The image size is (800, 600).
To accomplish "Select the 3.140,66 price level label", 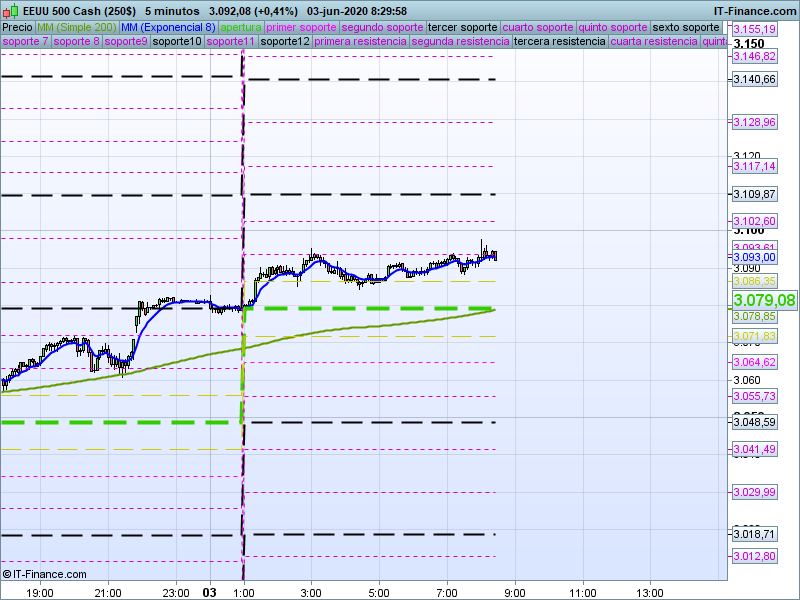I will pyautogui.click(x=754, y=79).
